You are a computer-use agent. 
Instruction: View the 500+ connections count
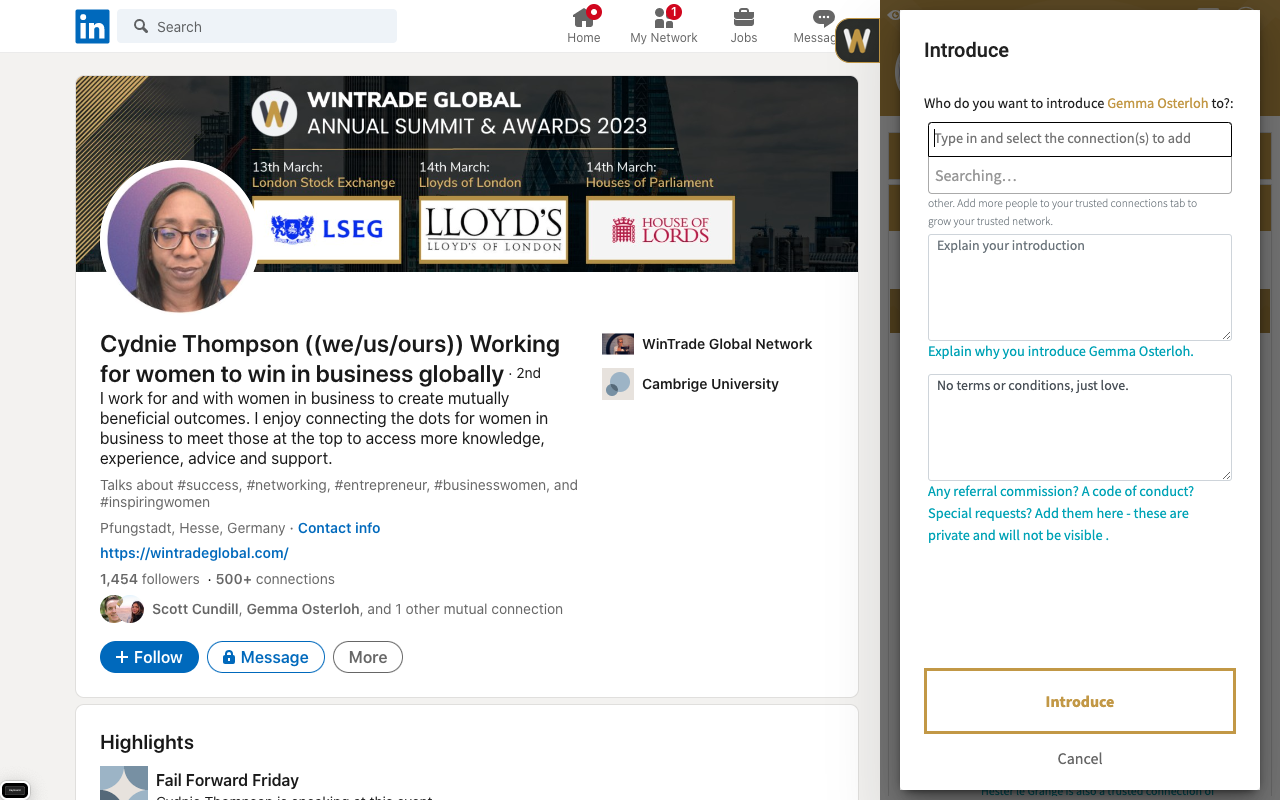(x=275, y=579)
